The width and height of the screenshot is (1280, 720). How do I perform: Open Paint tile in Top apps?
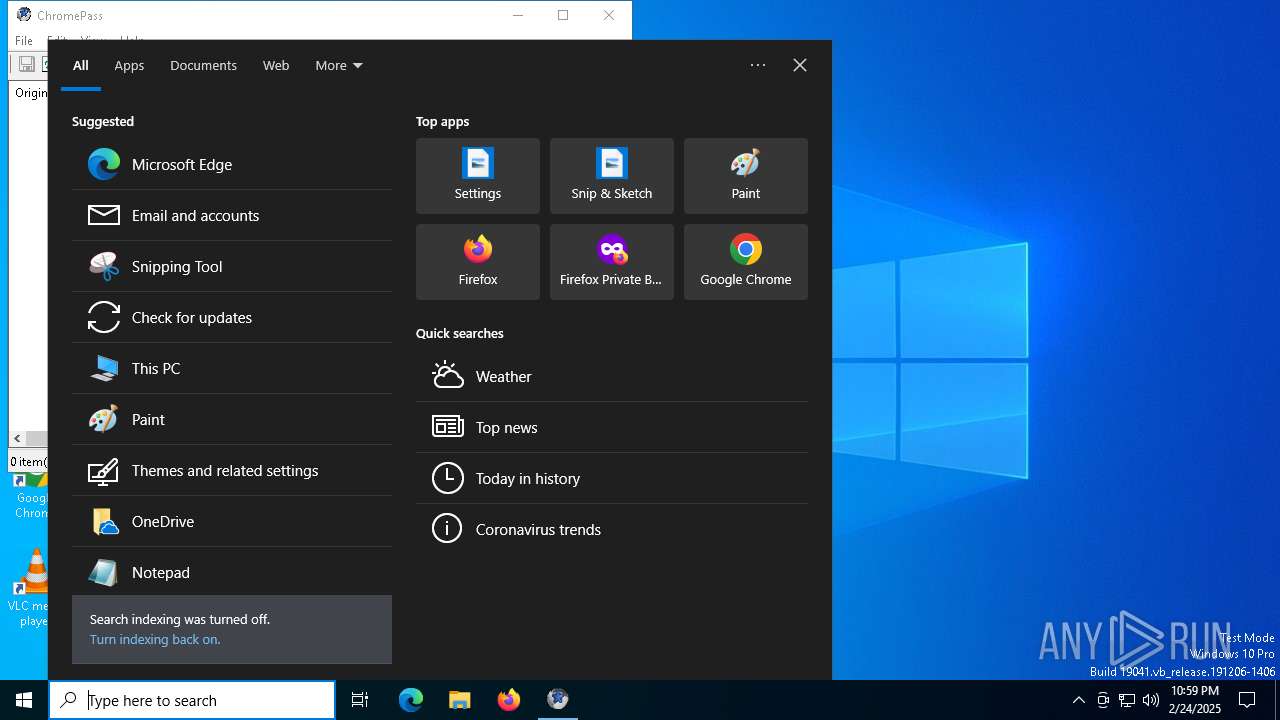tap(746, 176)
